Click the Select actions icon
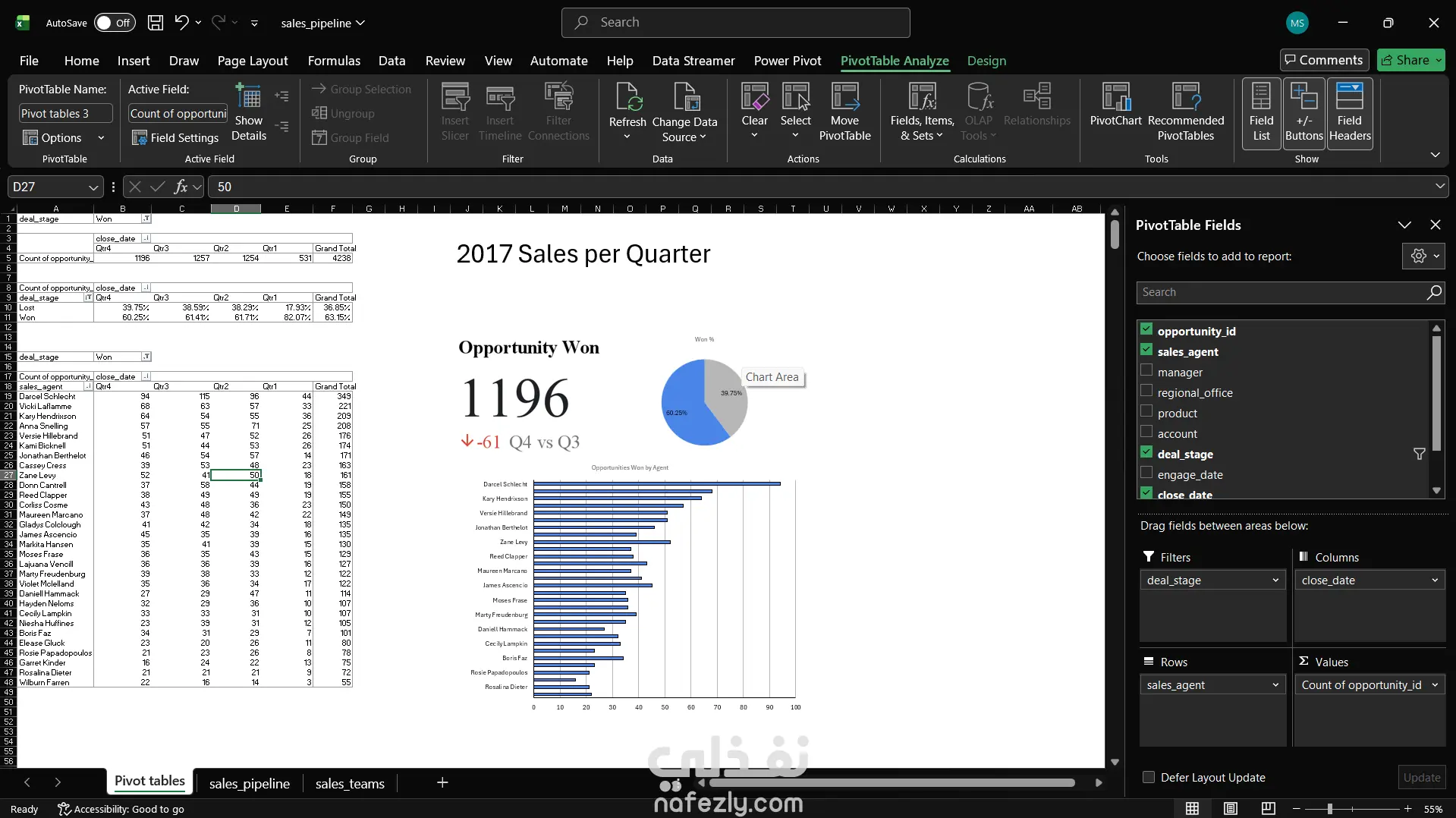The width and height of the screenshot is (1456, 818). click(795, 97)
